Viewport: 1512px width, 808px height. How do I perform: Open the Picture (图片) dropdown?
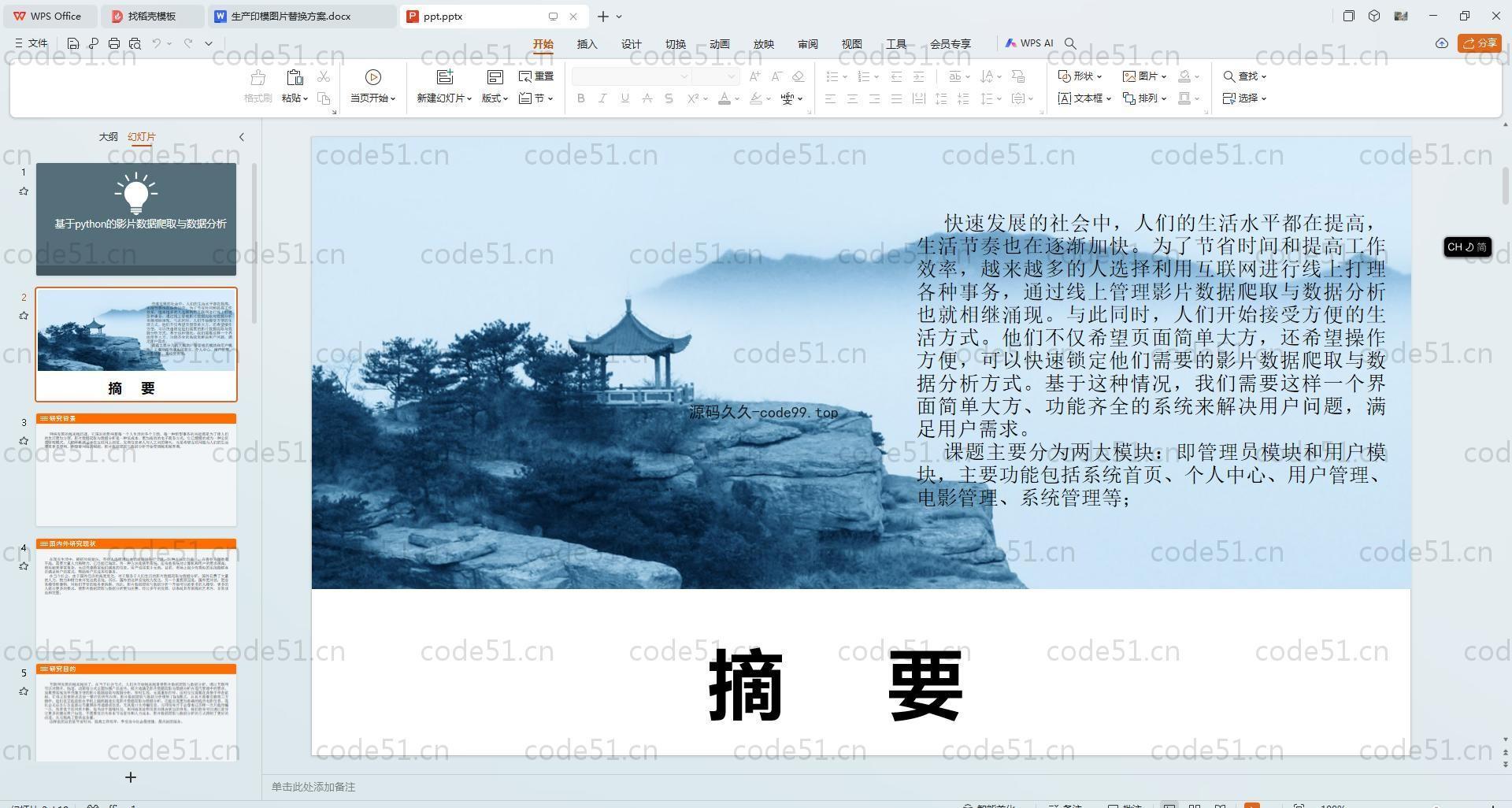(x=1144, y=76)
